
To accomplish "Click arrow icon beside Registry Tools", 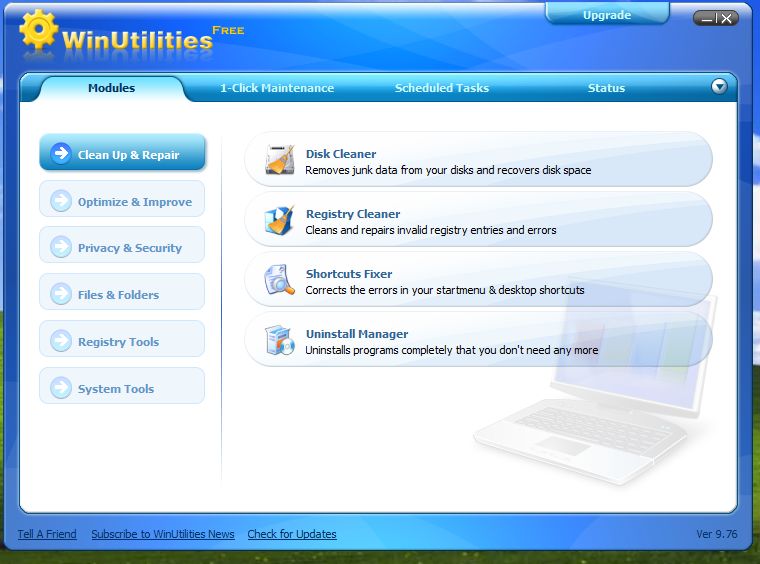I will [61, 341].
